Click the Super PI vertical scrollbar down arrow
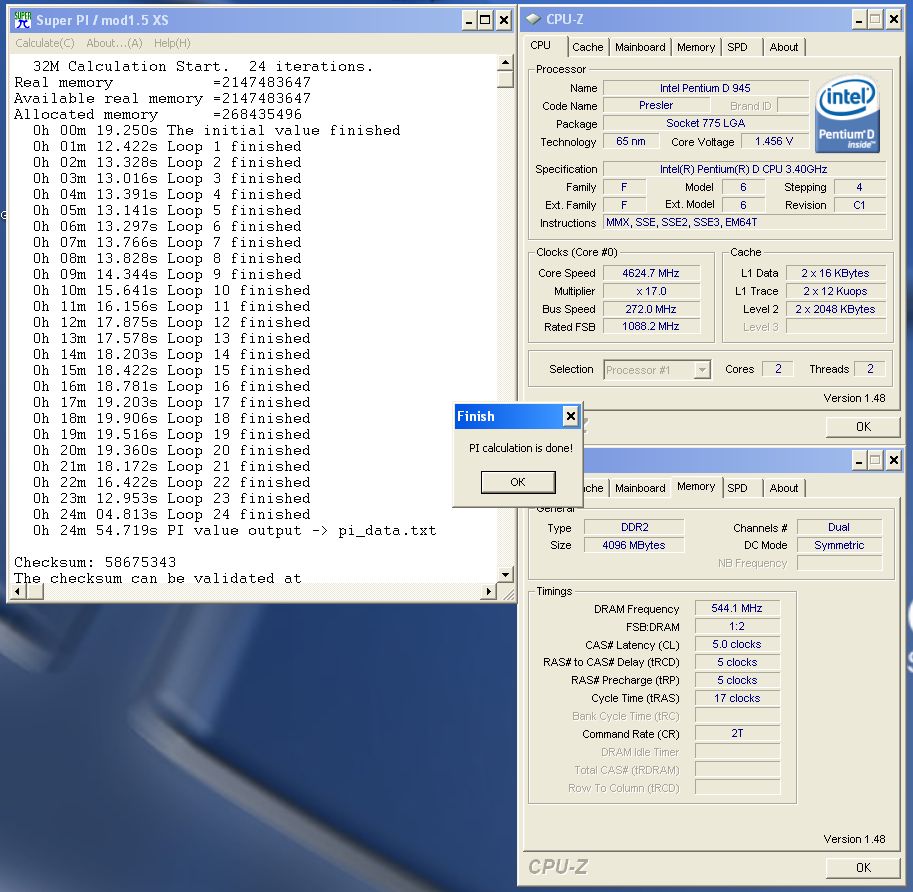This screenshot has height=892, width=913. (x=505, y=575)
